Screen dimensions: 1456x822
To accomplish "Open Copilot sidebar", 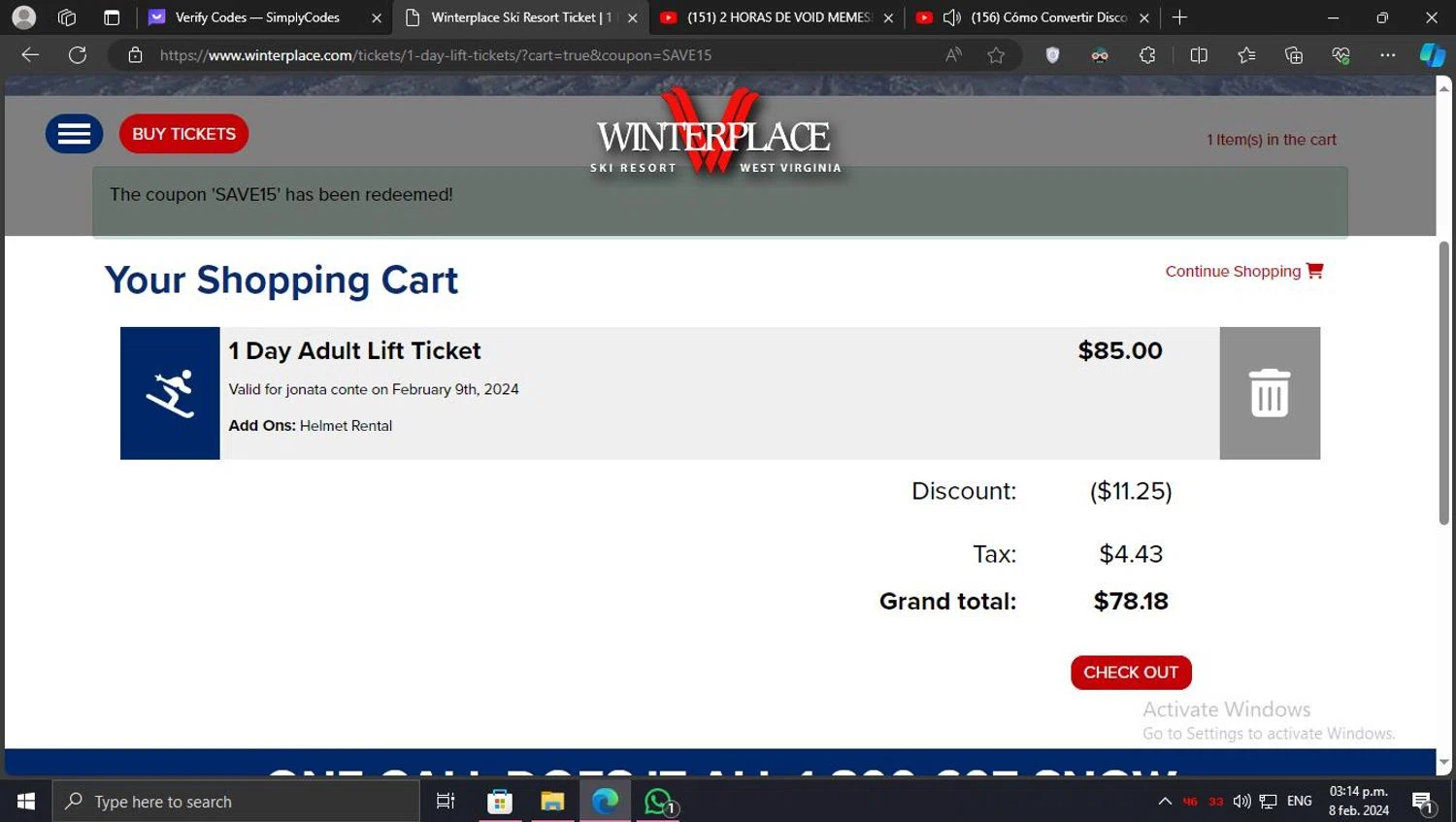I will (1433, 55).
